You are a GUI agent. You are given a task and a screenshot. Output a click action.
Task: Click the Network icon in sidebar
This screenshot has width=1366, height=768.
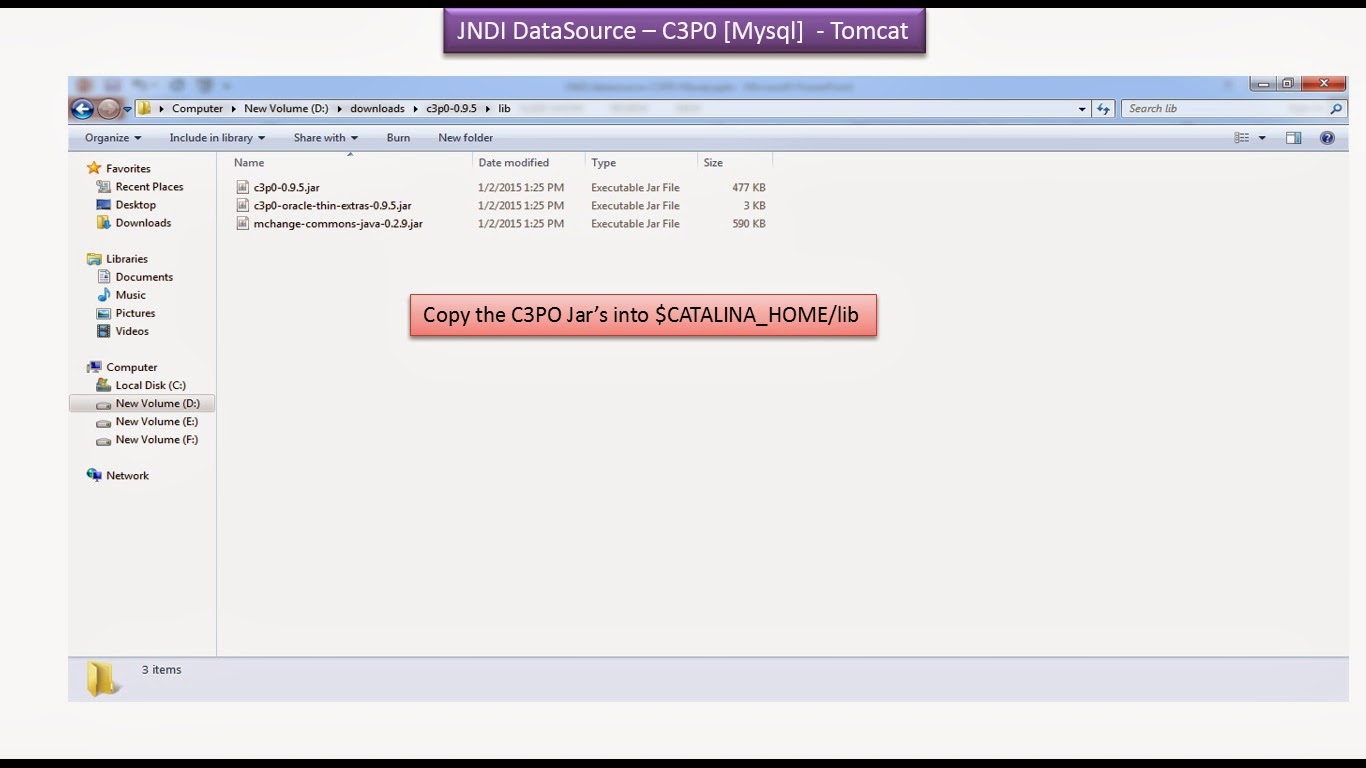point(94,475)
